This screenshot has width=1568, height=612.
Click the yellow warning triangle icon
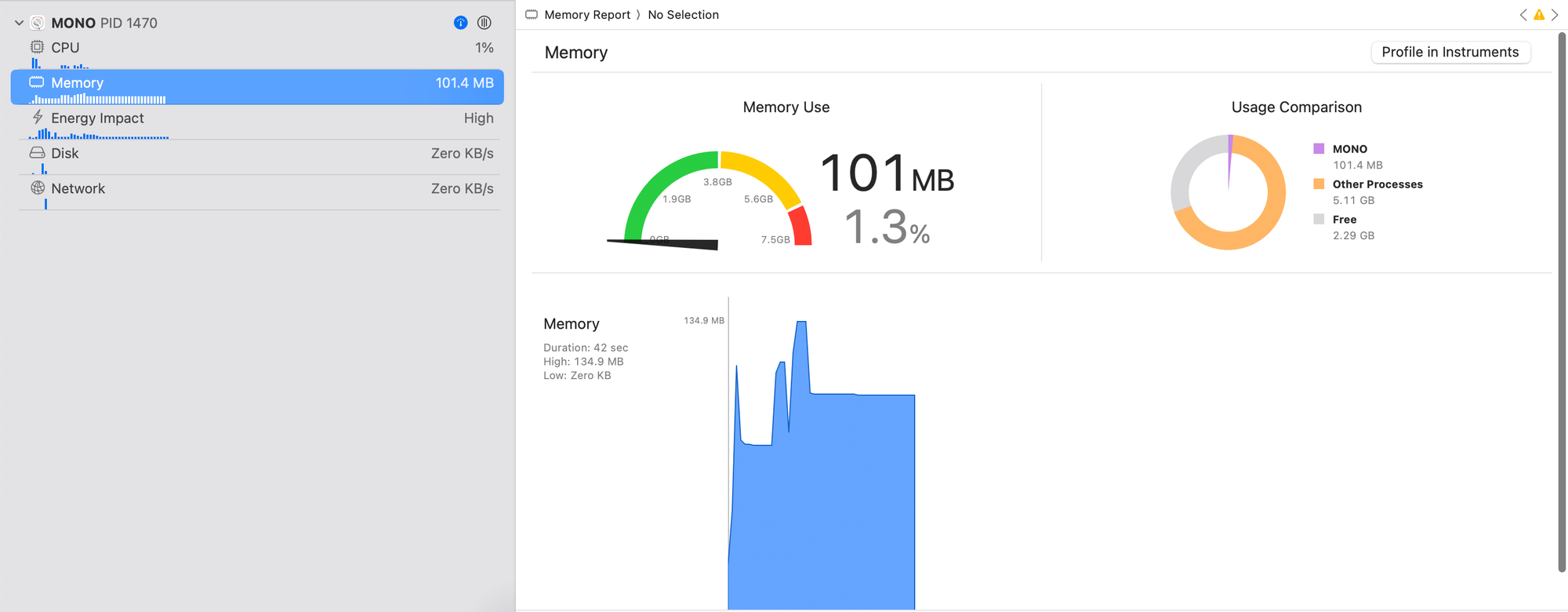[x=1539, y=15]
